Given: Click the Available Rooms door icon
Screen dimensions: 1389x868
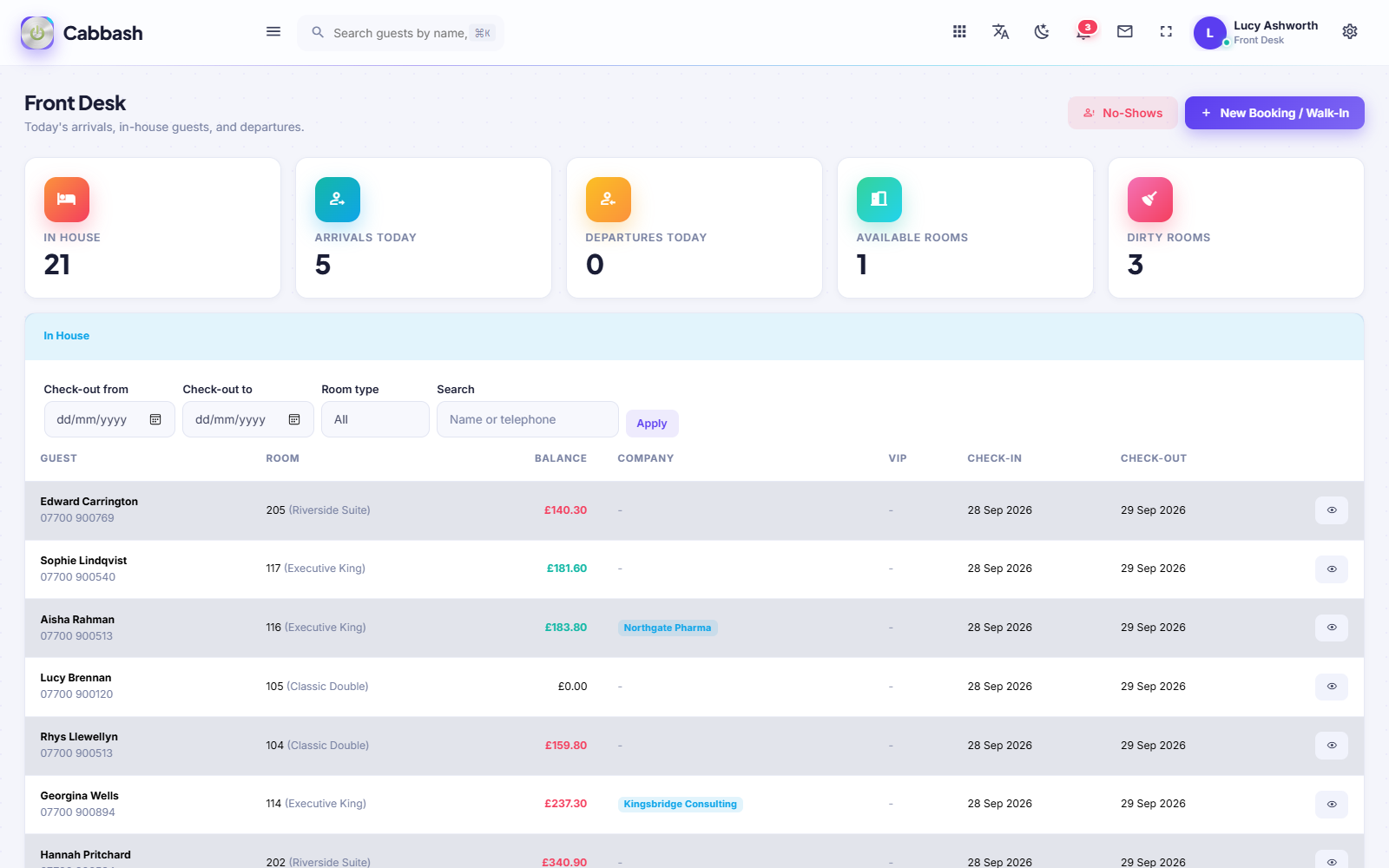Looking at the screenshot, I should [x=879, y=200].
